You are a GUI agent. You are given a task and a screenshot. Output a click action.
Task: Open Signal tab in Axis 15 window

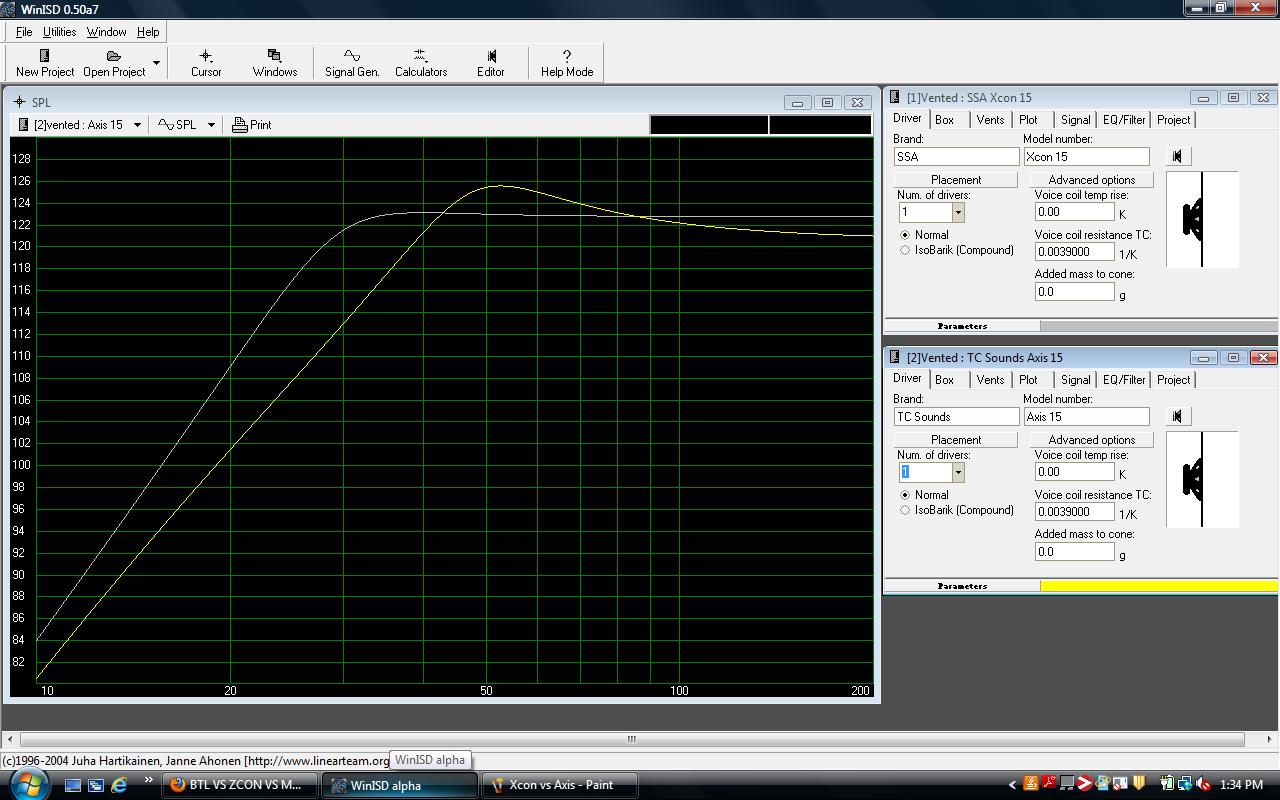1076,380
